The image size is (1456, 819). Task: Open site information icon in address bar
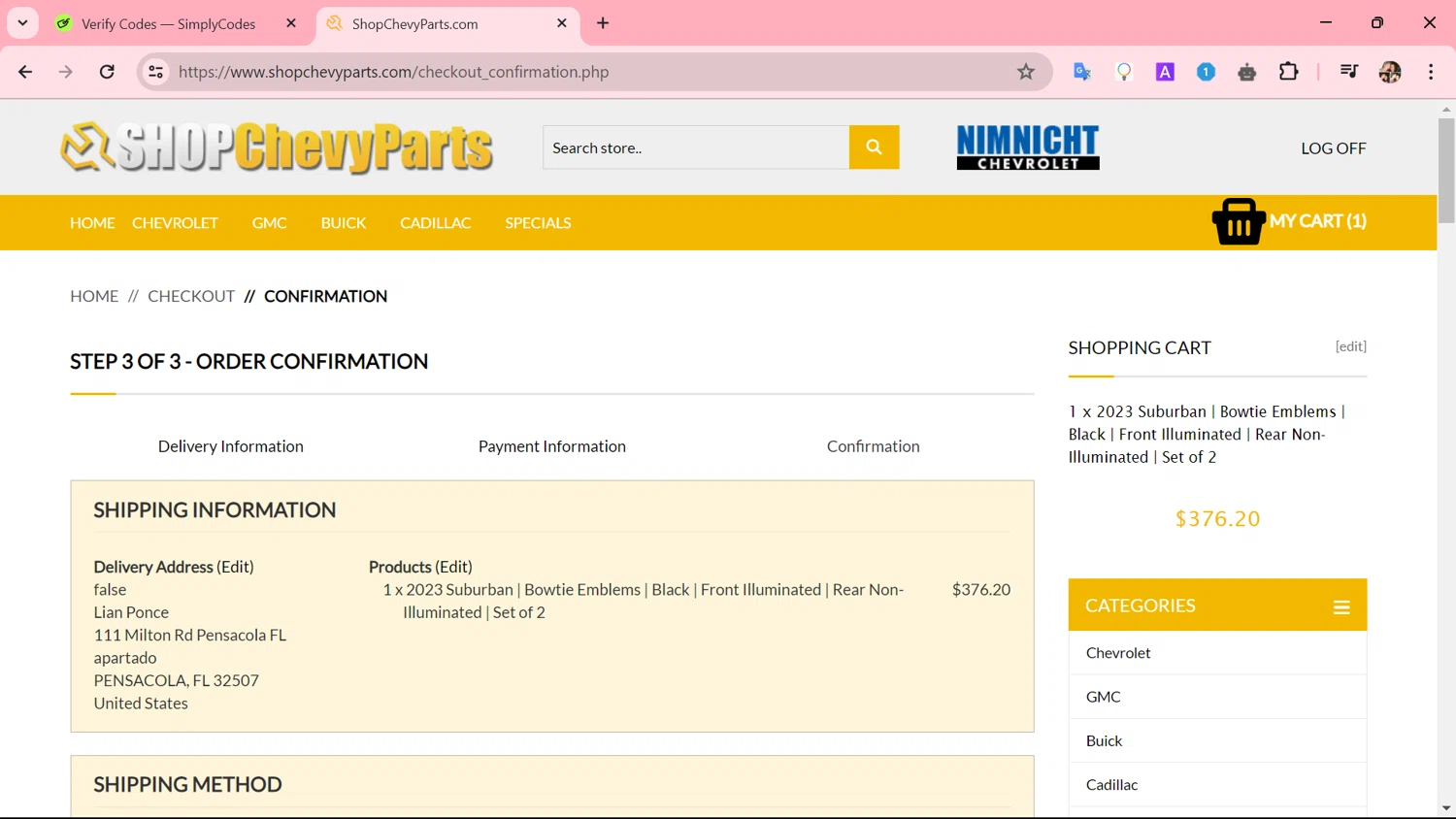[155, 72]
